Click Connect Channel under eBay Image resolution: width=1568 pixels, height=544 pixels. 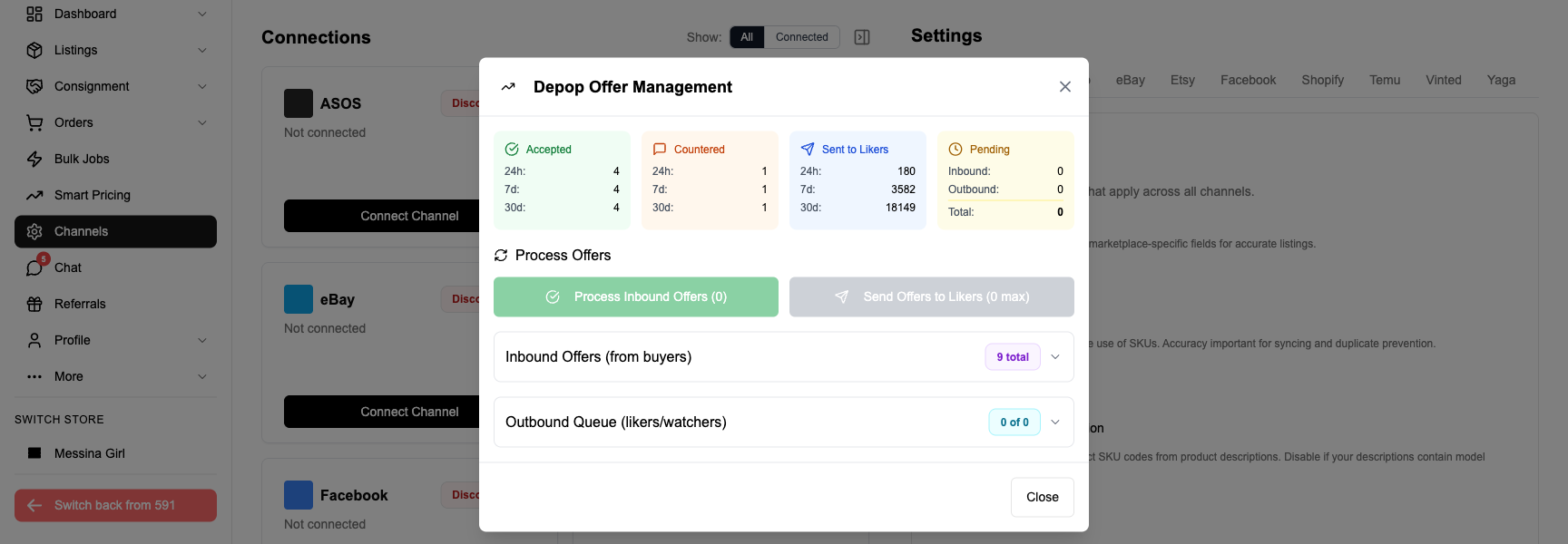tap(409, 412)
